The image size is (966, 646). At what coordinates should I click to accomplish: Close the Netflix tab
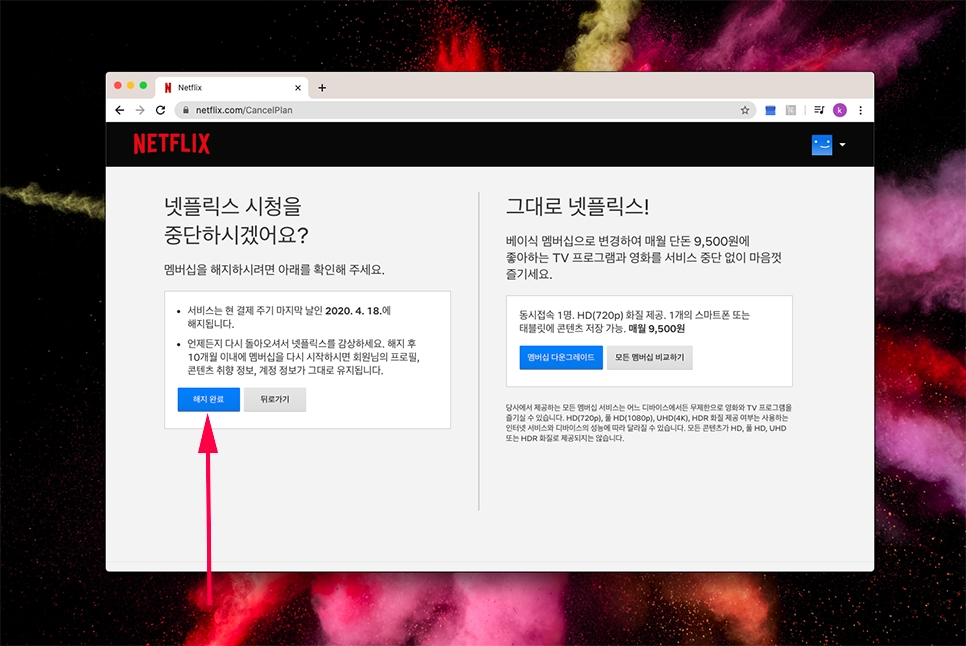click(x=298, y=88)
